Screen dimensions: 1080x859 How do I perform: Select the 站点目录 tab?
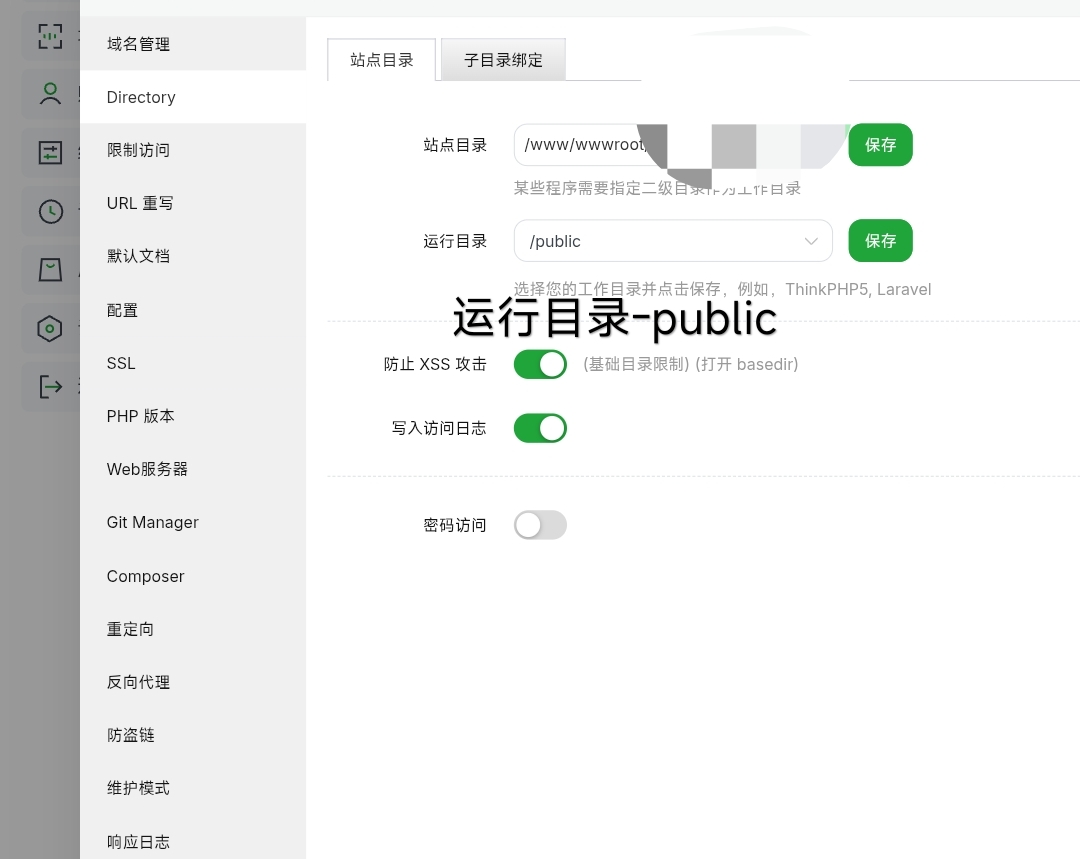[x=381, y=60]
